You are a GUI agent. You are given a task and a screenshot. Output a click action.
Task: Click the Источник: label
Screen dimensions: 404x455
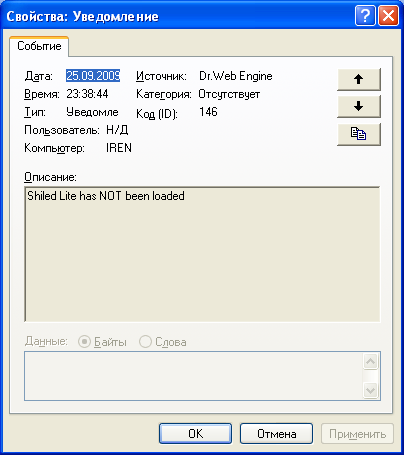[x=161, y=76]
